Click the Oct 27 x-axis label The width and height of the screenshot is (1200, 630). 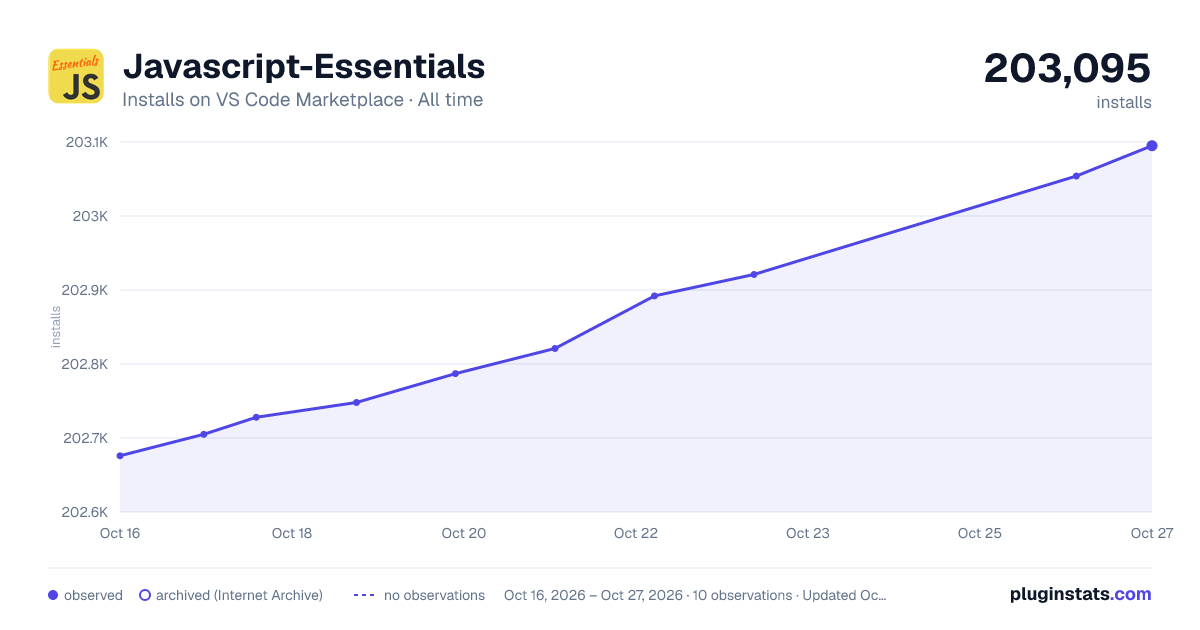click(x=1151, y=533)
